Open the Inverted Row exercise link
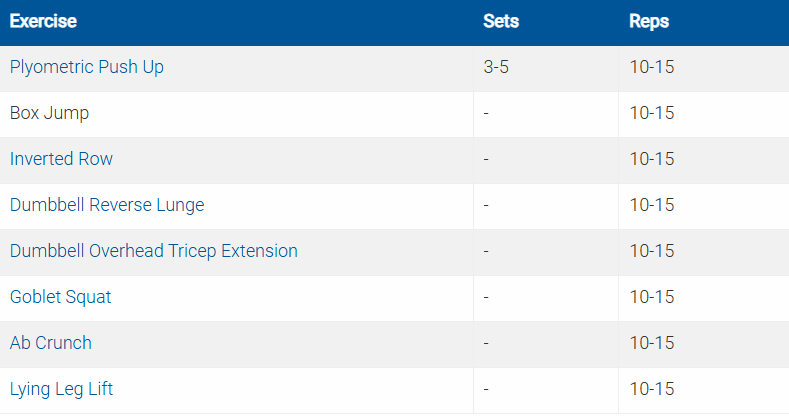 (61, 159)
